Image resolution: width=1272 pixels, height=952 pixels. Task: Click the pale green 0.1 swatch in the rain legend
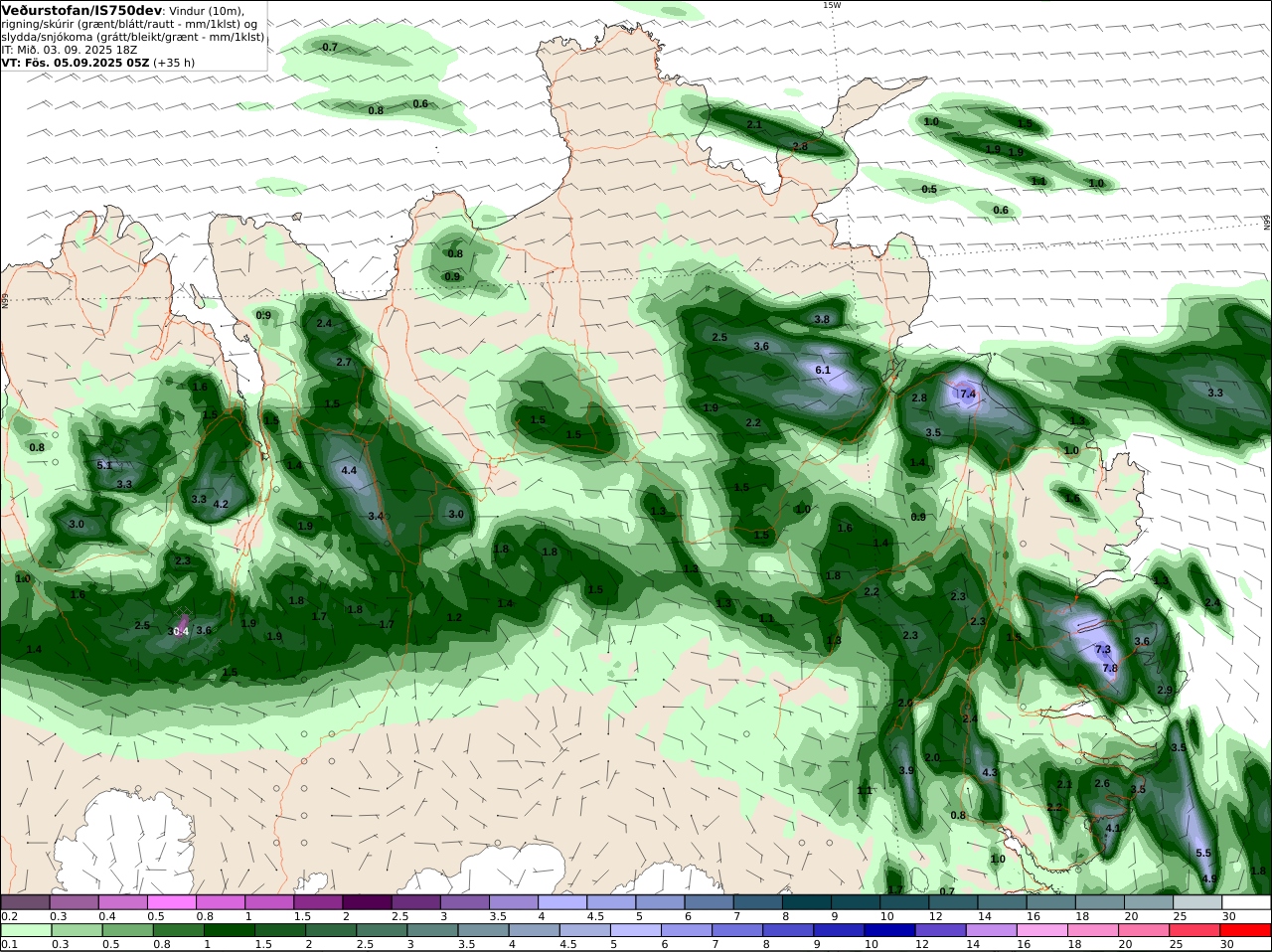click(26, 931)
